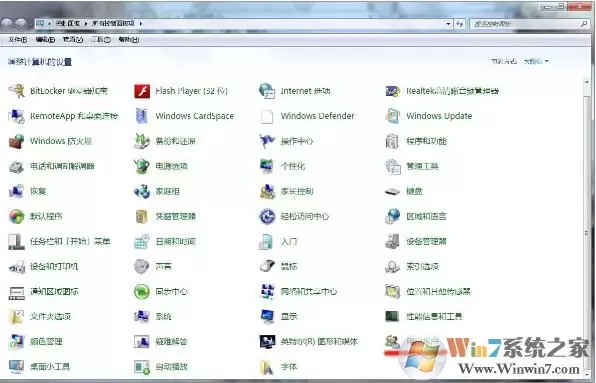Open Flash Player (32 位) icon
The width and height of the screenshot is (596, 383).
click(x=142, y=91)
